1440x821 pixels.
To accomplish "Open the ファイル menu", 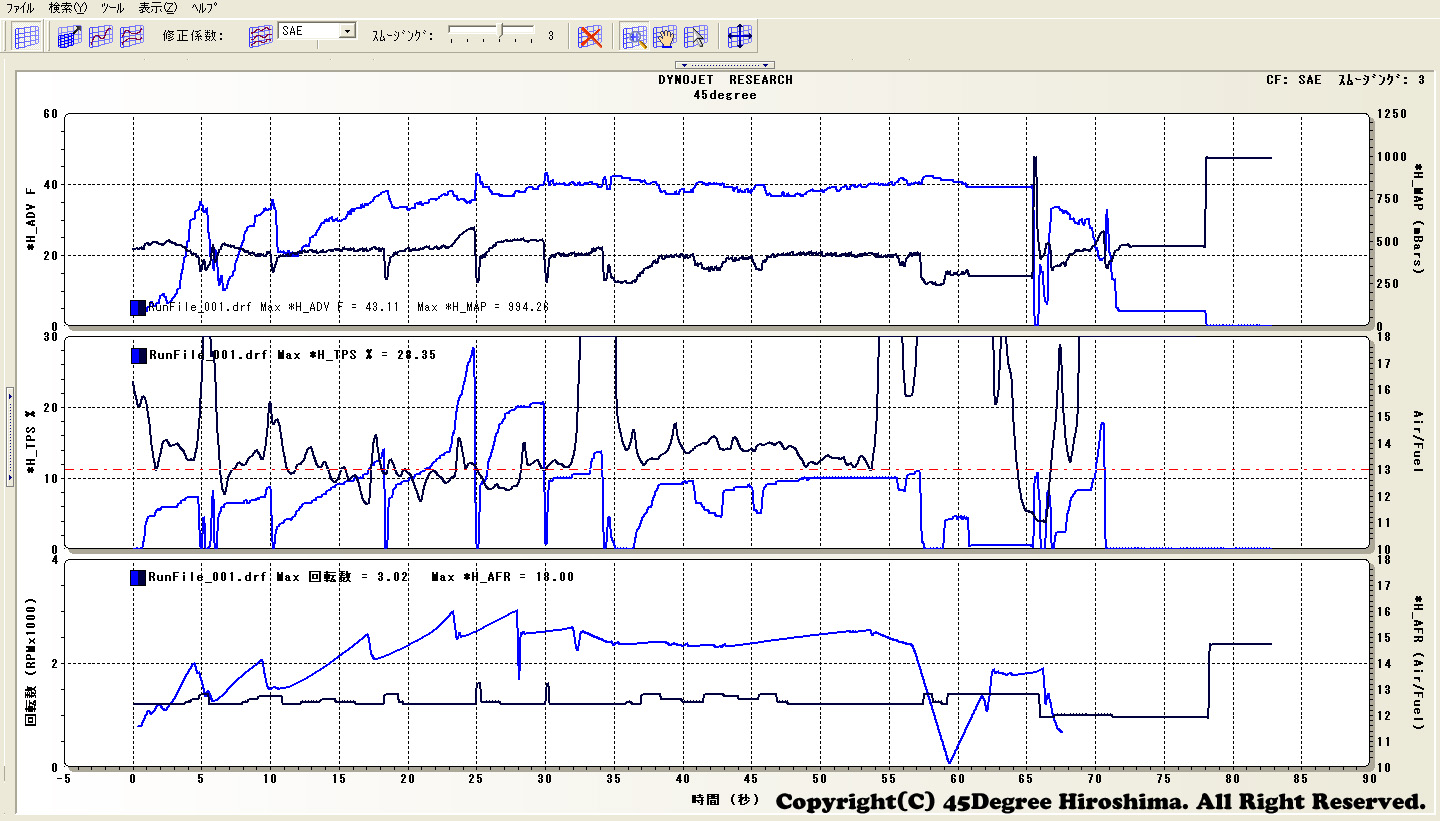I will [20, 7].
